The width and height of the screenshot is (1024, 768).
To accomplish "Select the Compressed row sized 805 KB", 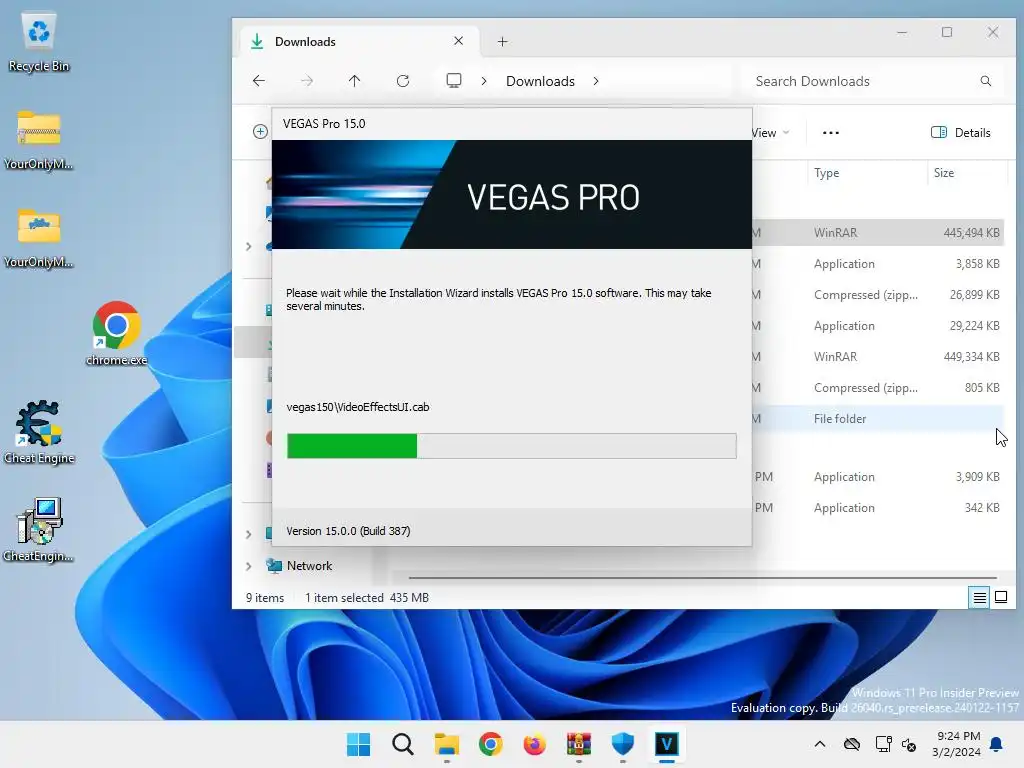I will click(x=878, y=388).
